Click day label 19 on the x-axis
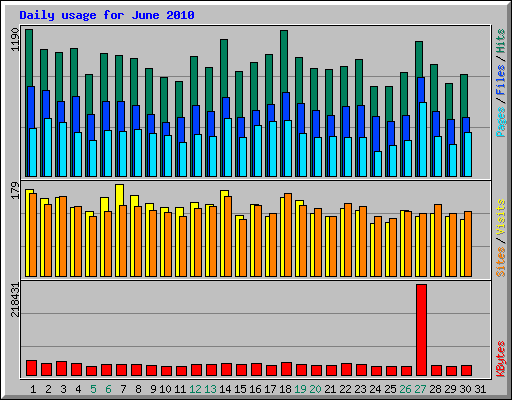Screen dimensions: 512x400 [300, 389]
